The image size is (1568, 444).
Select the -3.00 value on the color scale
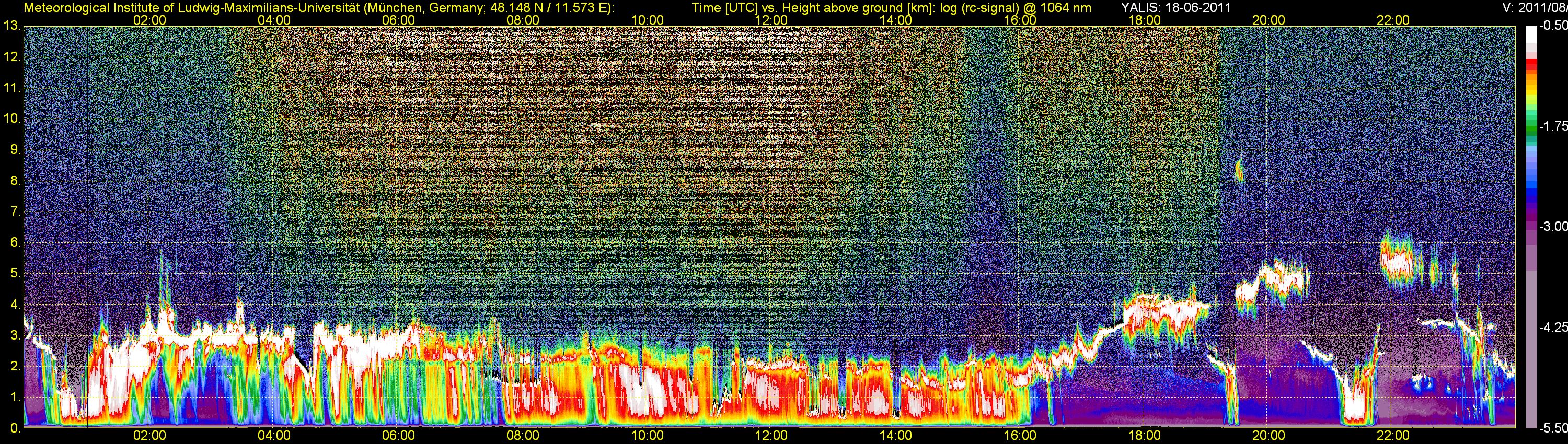tap(1552, 227)
